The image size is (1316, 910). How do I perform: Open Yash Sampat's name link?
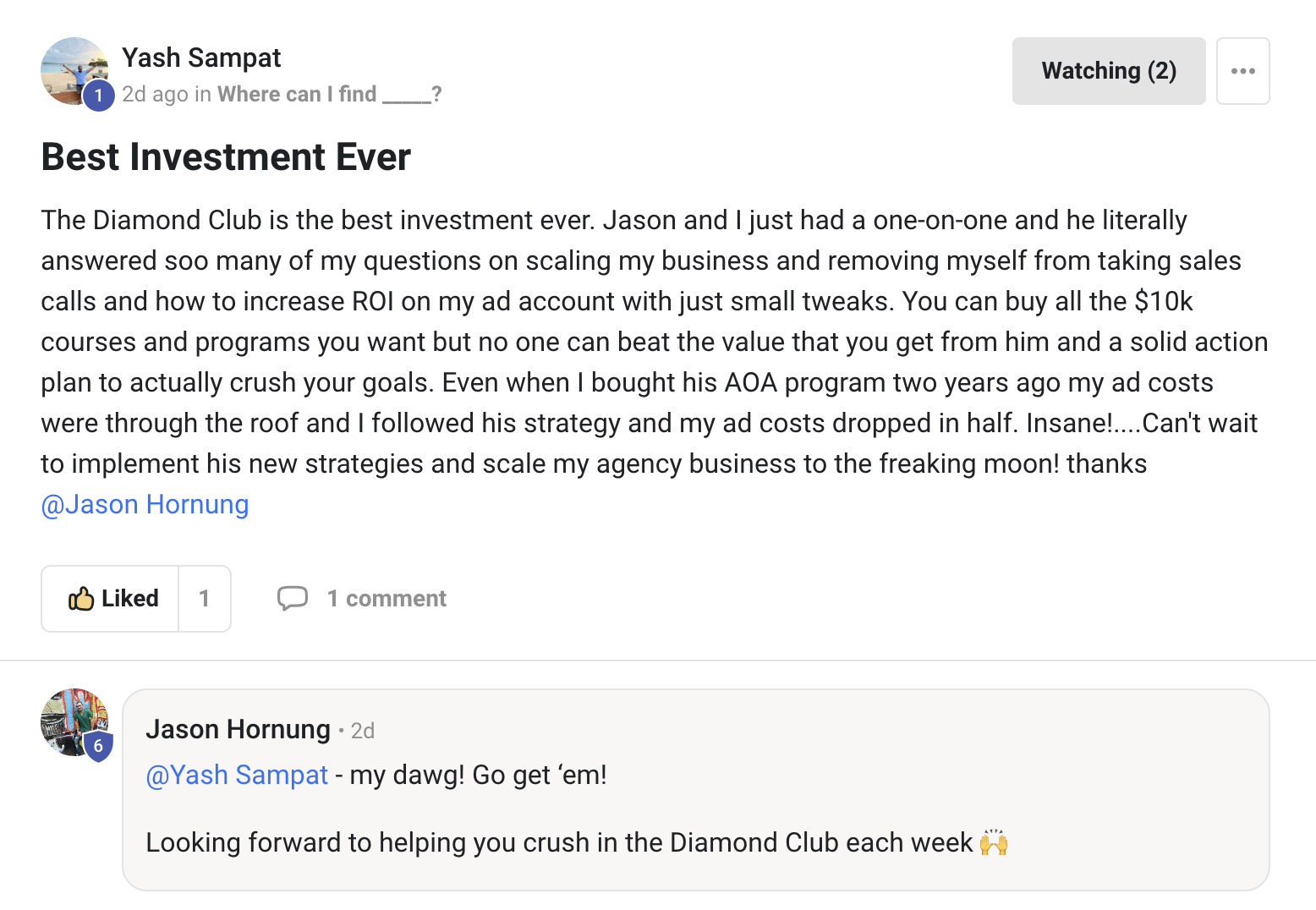click(201, 58)
